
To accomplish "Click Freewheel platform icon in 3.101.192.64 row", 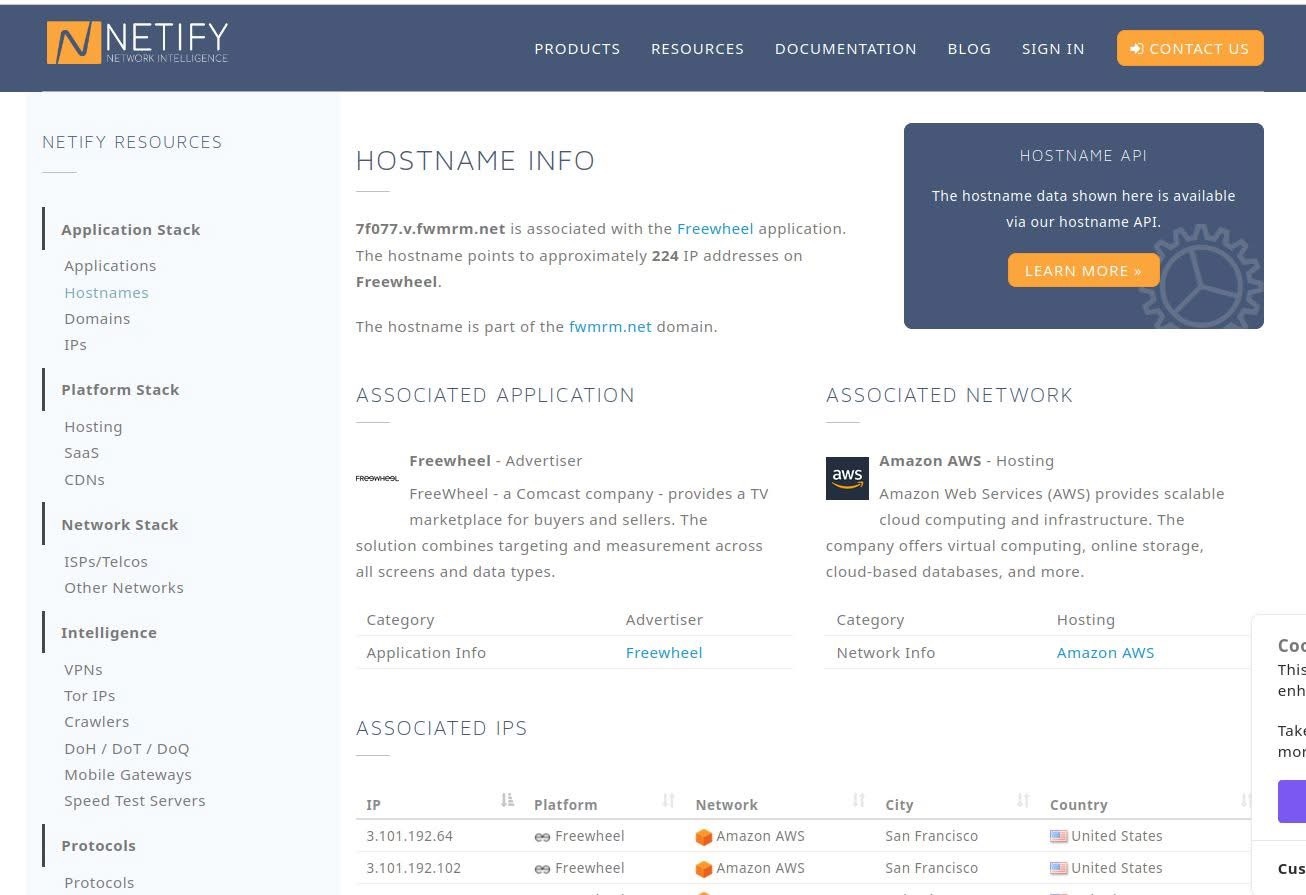I will point(542,837).
